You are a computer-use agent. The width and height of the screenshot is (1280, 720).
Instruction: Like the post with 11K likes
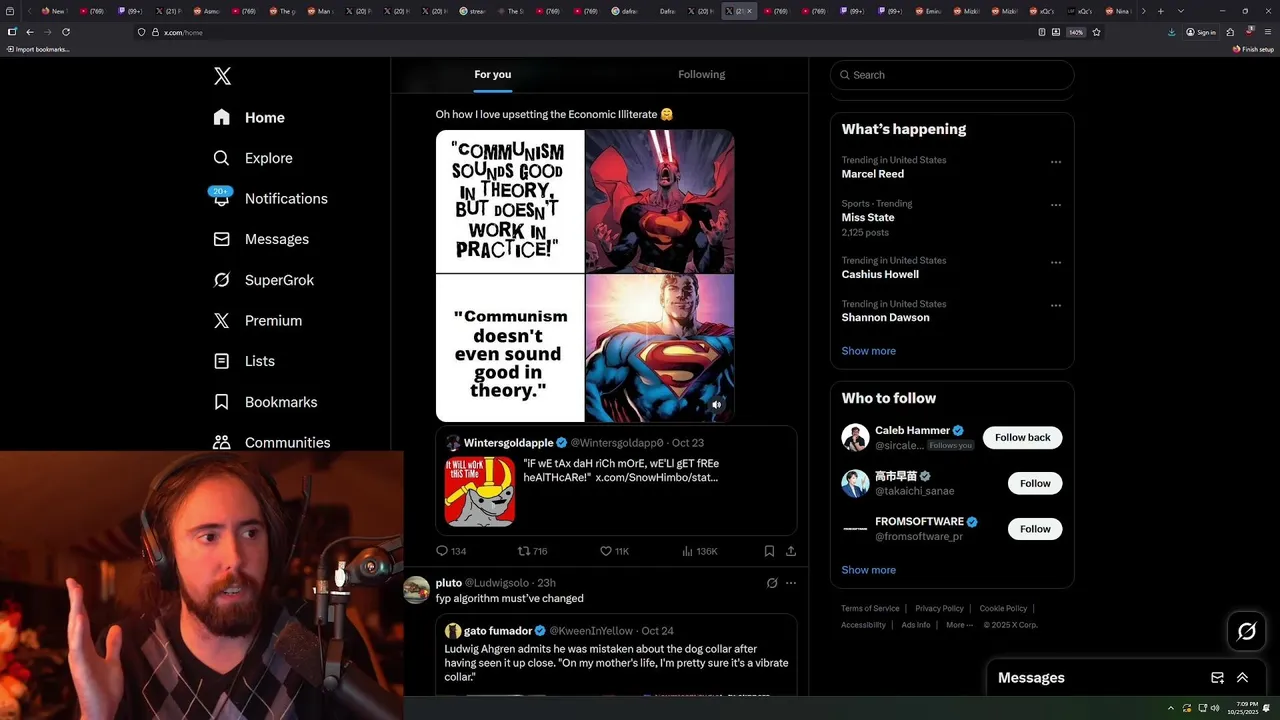coord(614,551)
